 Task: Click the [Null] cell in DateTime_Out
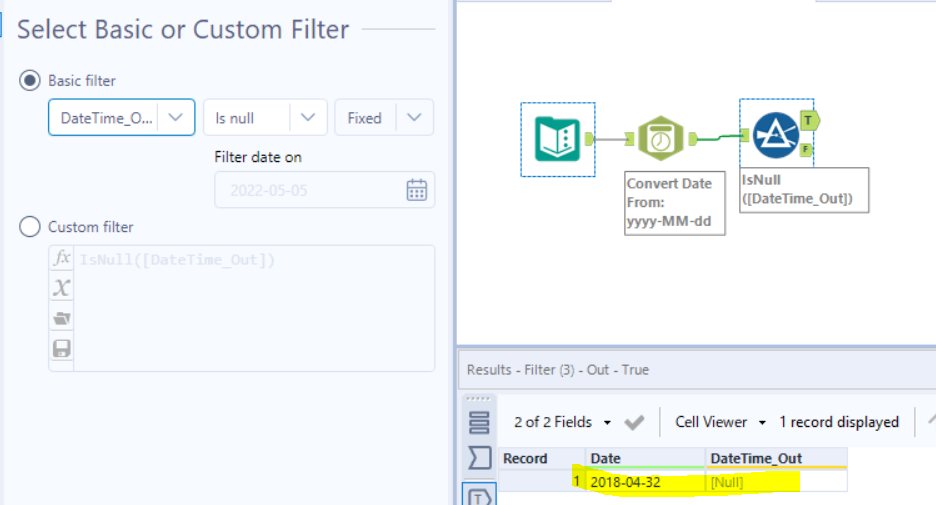pyautogui.click(x=776, y=482)
